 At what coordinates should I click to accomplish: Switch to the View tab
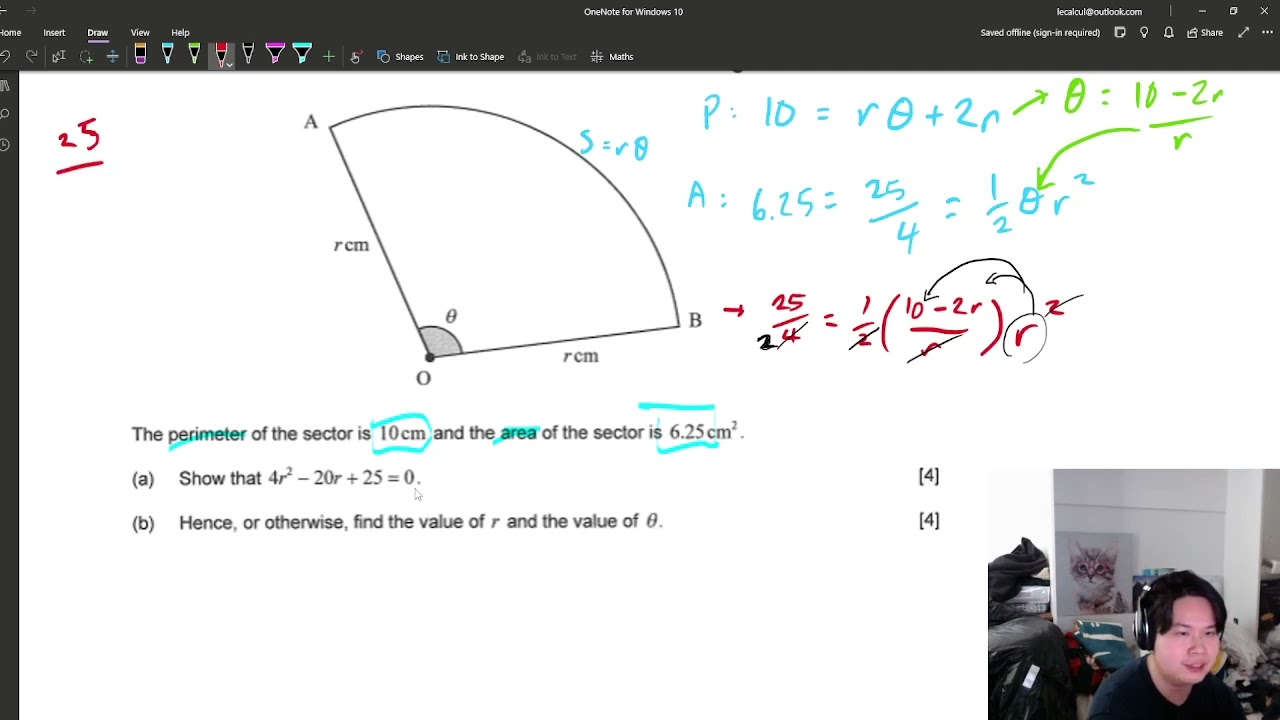(x=140, y=33)
